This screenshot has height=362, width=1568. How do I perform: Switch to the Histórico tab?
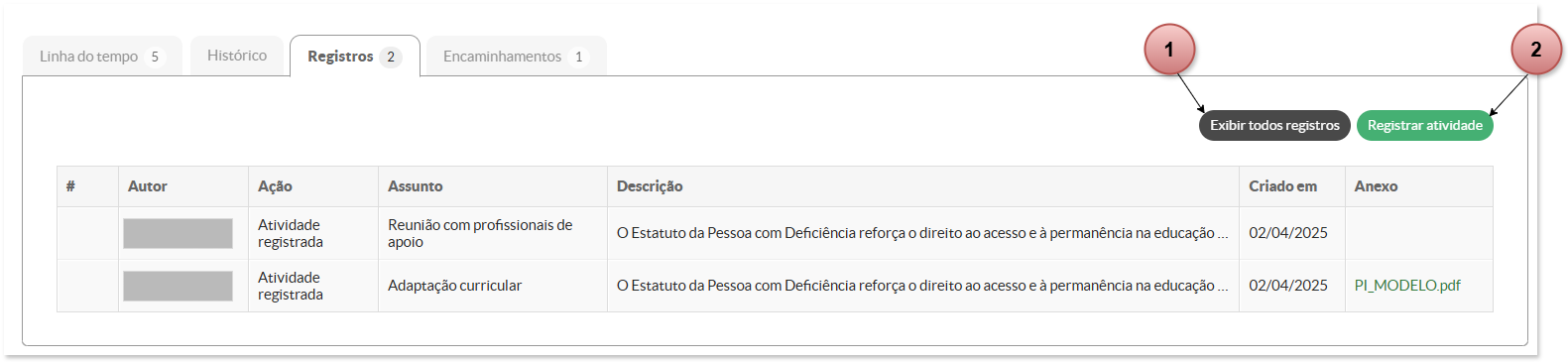(x=237, y=56)
